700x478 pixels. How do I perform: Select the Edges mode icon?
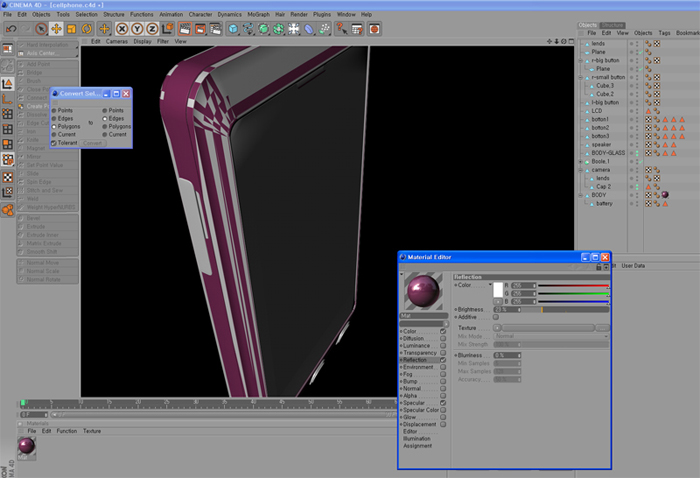tap(8, 129)
